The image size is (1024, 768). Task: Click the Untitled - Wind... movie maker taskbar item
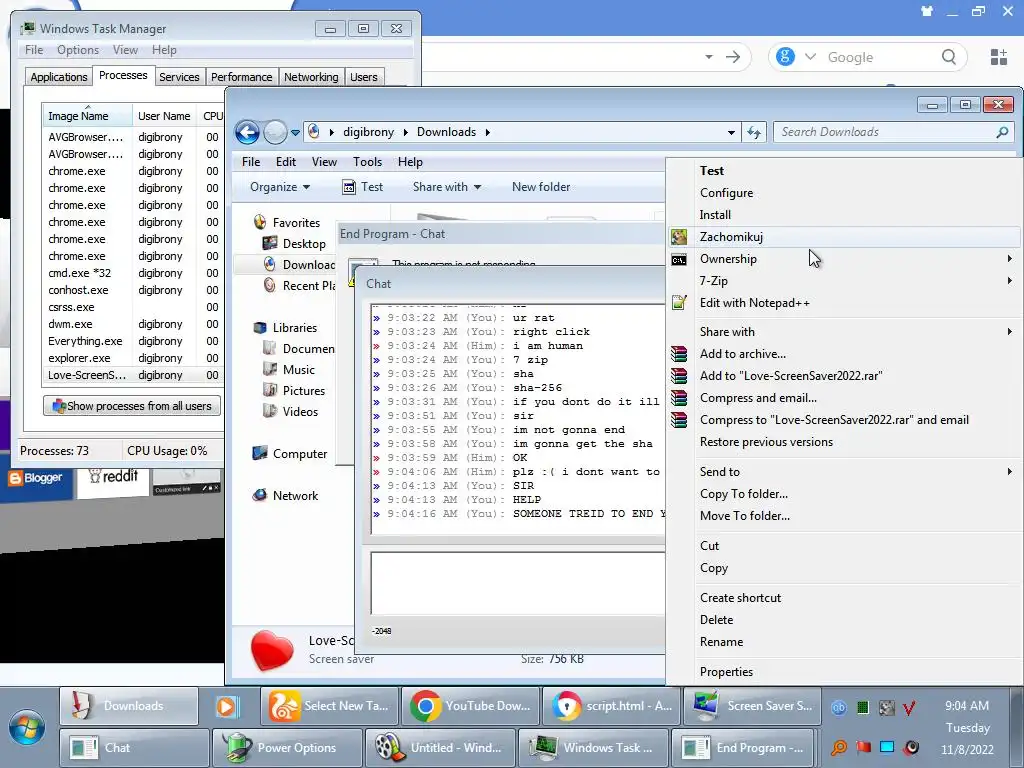pyautogui.click(x=441, y=748)
